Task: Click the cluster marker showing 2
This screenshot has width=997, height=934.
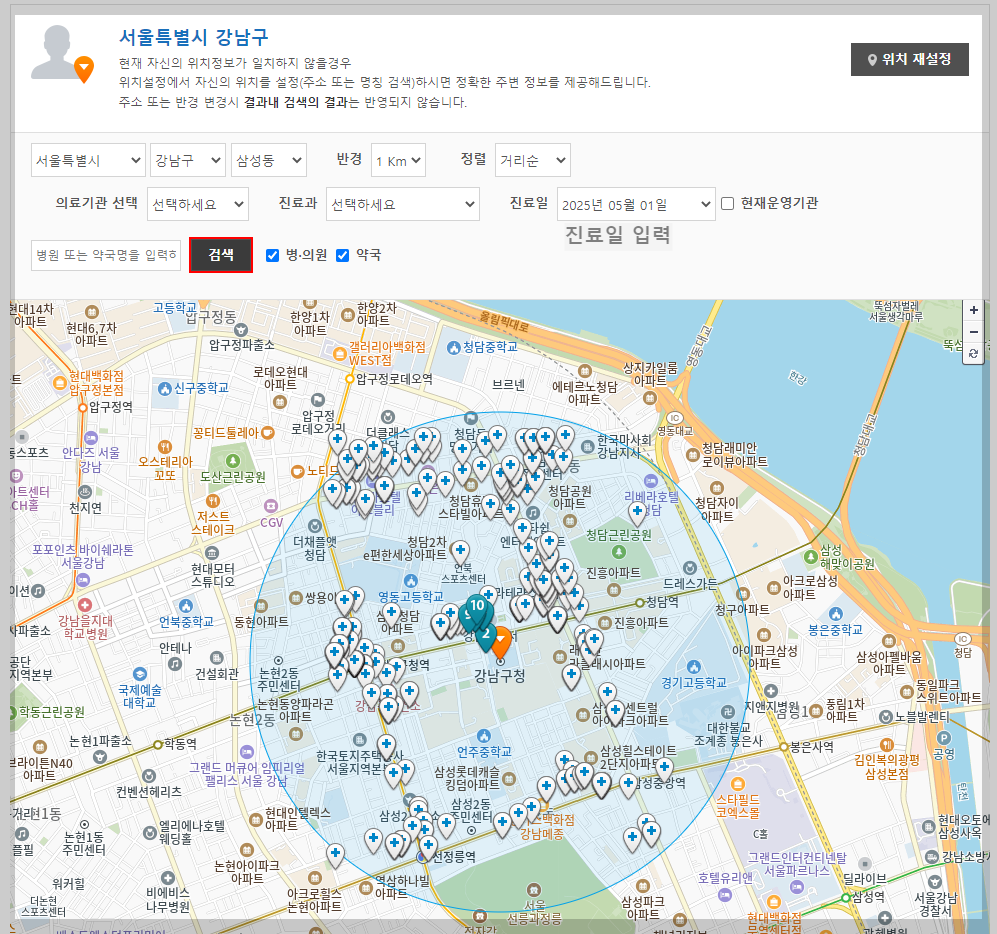Action: click(486, 632)
